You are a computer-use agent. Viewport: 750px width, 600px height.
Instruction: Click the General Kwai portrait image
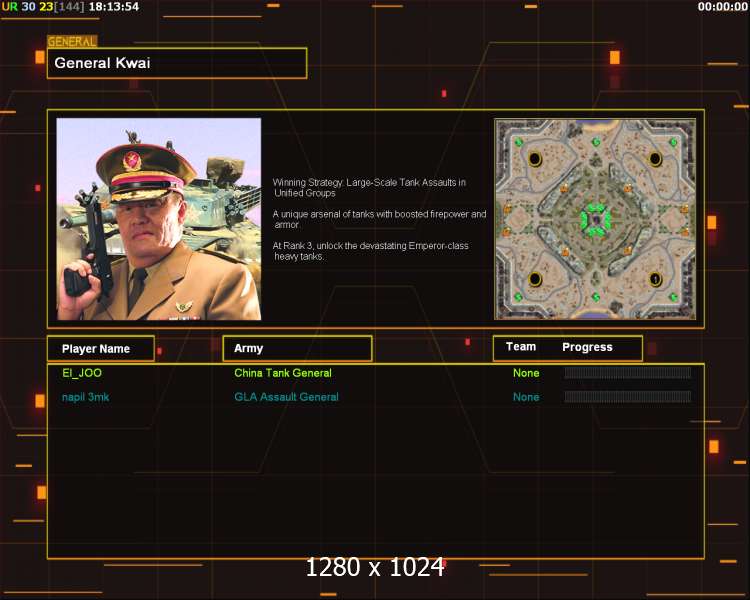159,219
